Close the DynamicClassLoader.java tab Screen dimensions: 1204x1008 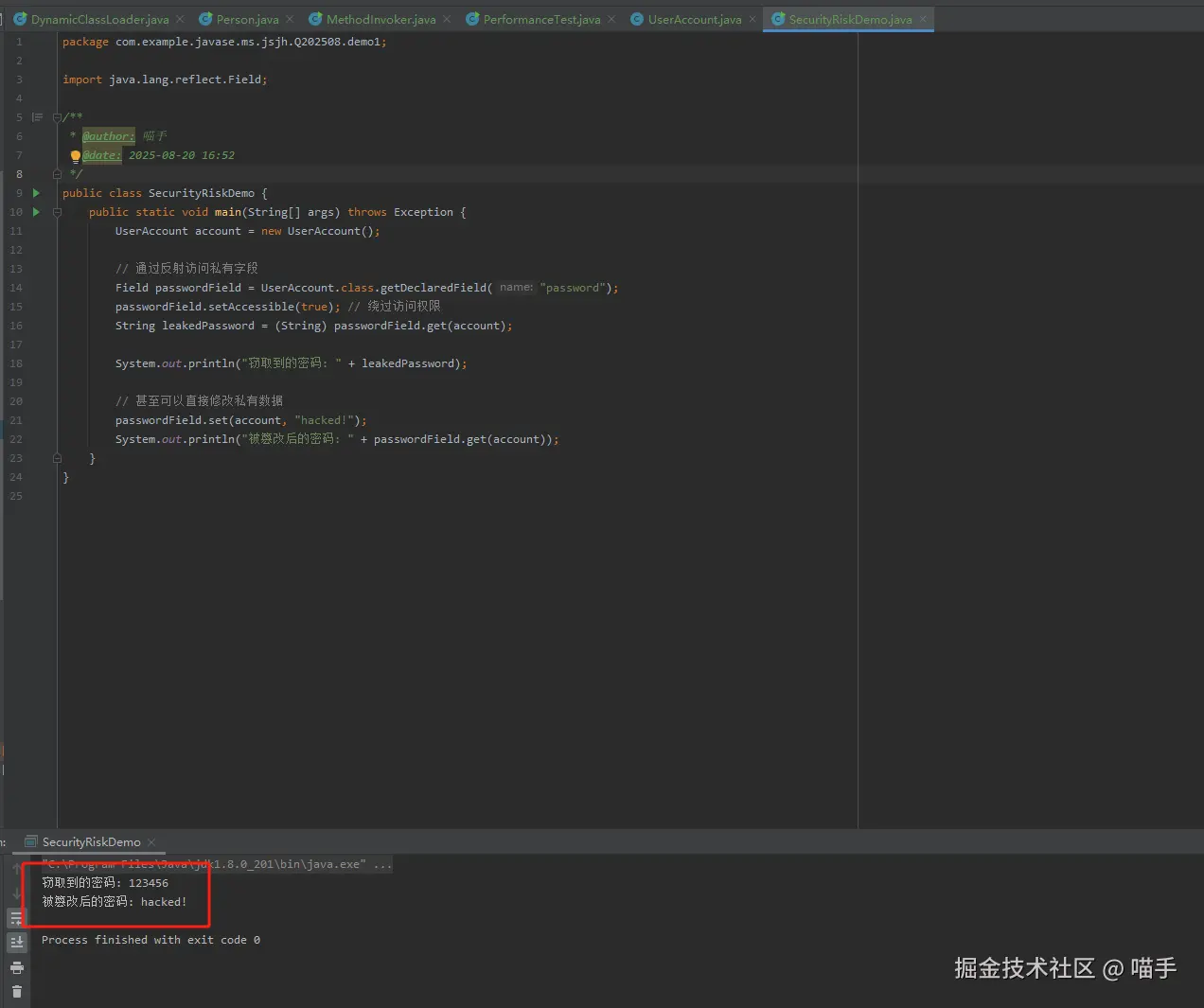point(180,19)
